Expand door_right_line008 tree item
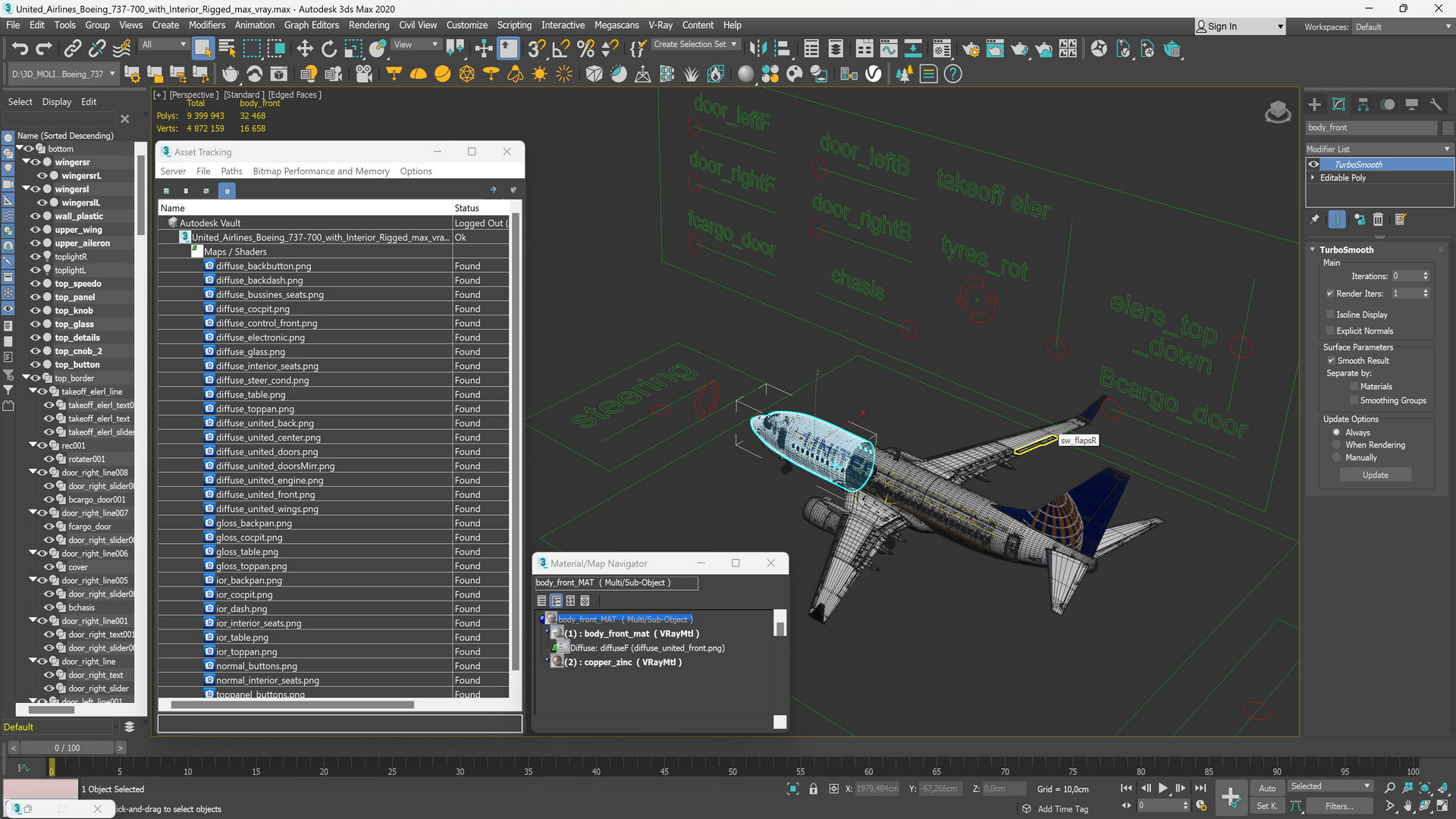Image resolution: width=1456 pixels, height=819 pixels. tap(31, 473)
